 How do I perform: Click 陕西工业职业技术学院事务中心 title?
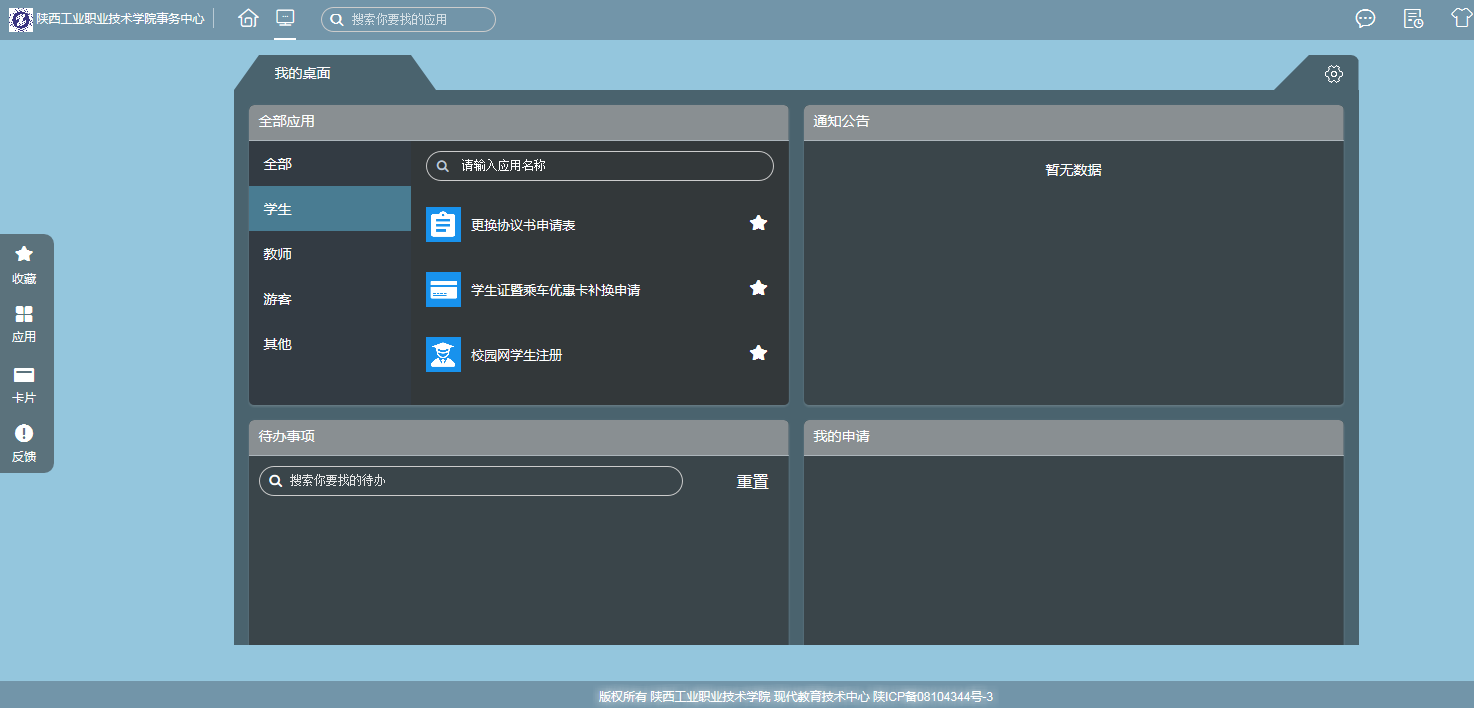point(121,19)
